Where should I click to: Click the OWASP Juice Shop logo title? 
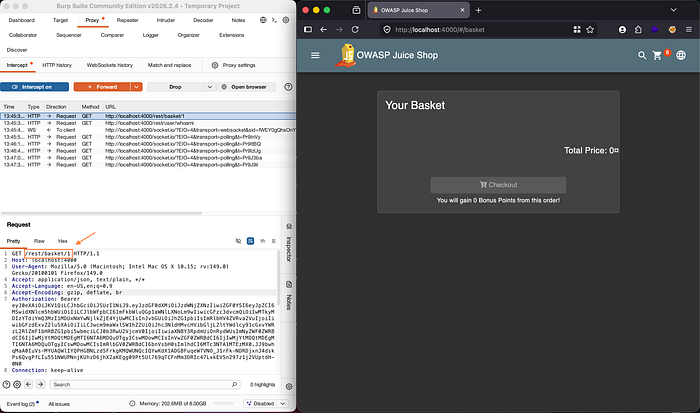point(387,55)
